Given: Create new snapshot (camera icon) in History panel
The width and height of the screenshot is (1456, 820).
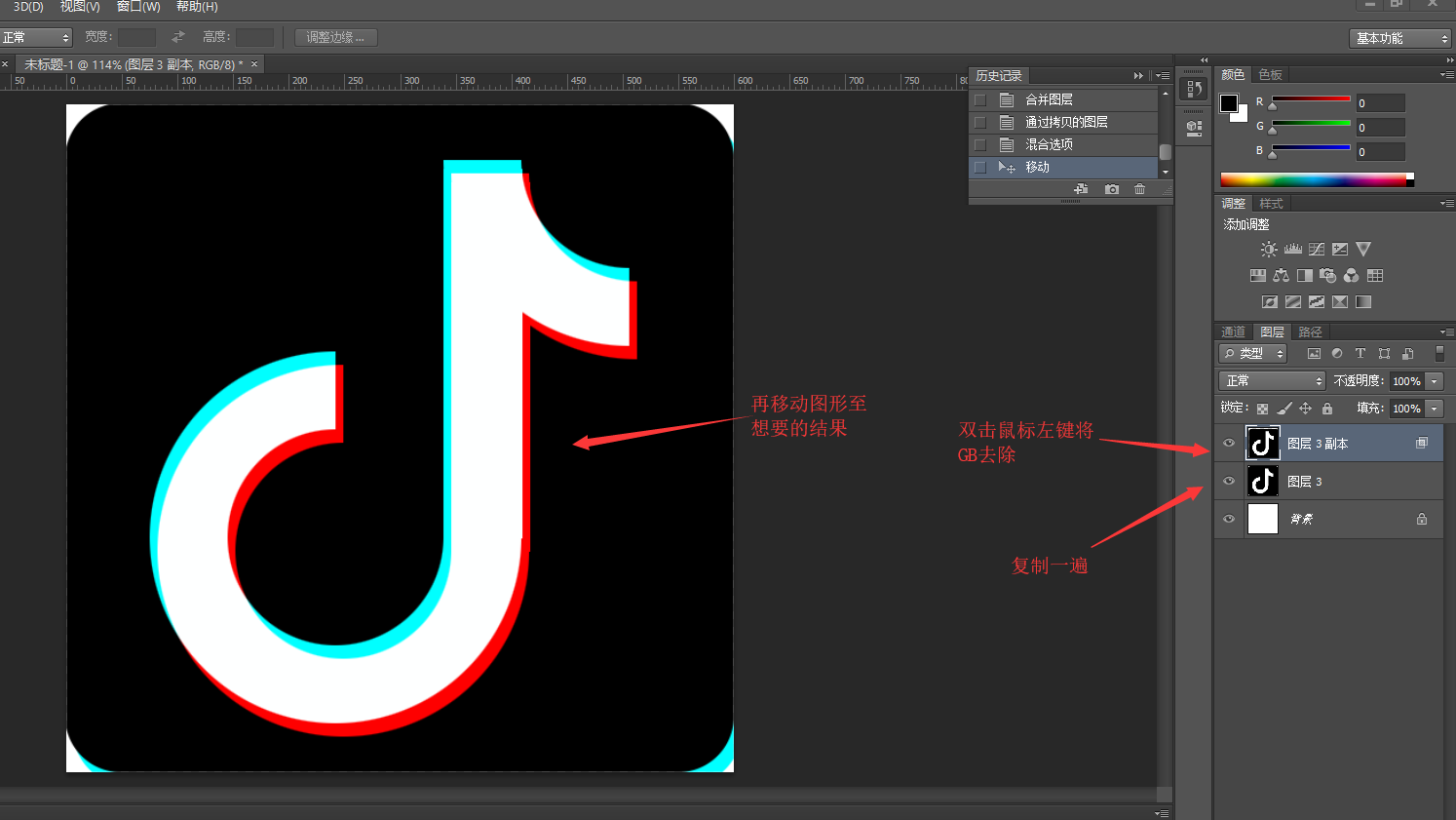Looking at the screenshot, I should 1112,189.
